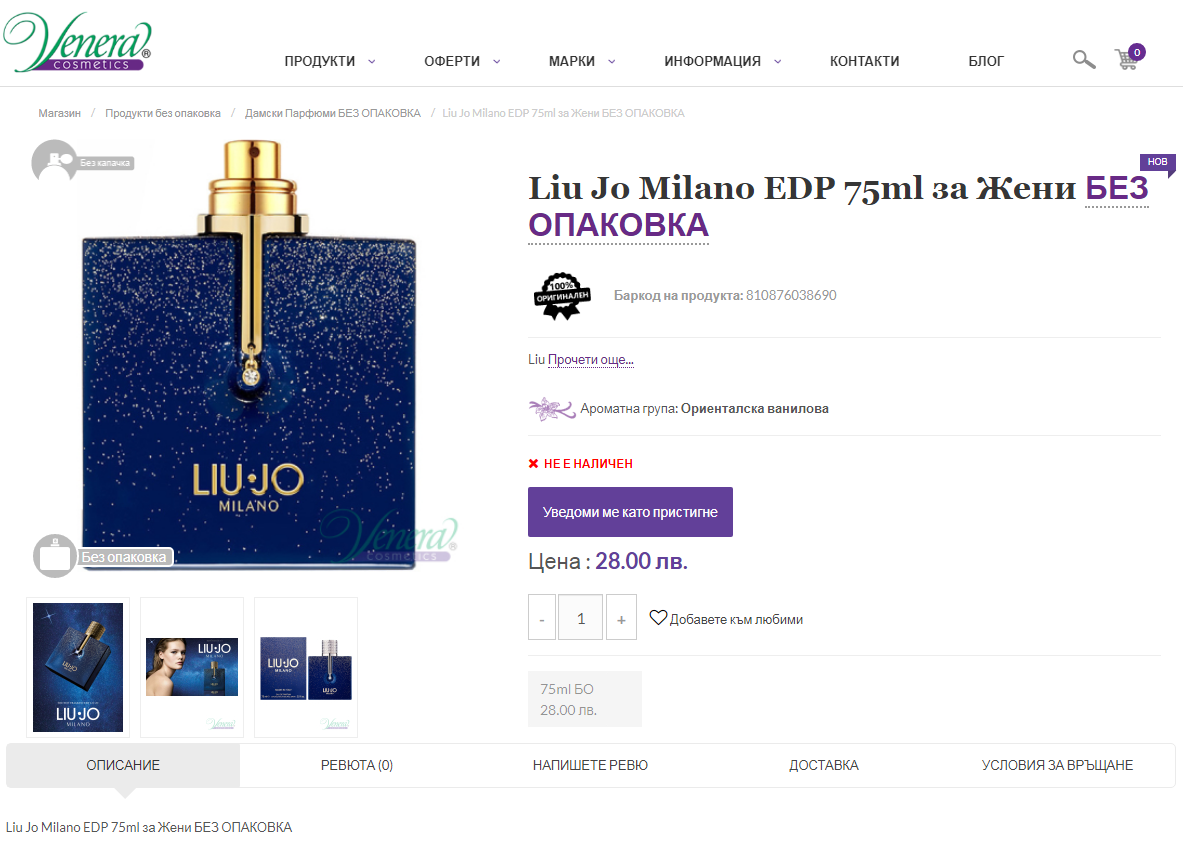Increase quantity with the plus button
Image resolution: width=1183 pixels, height=856 pixels.
(x=622, y=618)
